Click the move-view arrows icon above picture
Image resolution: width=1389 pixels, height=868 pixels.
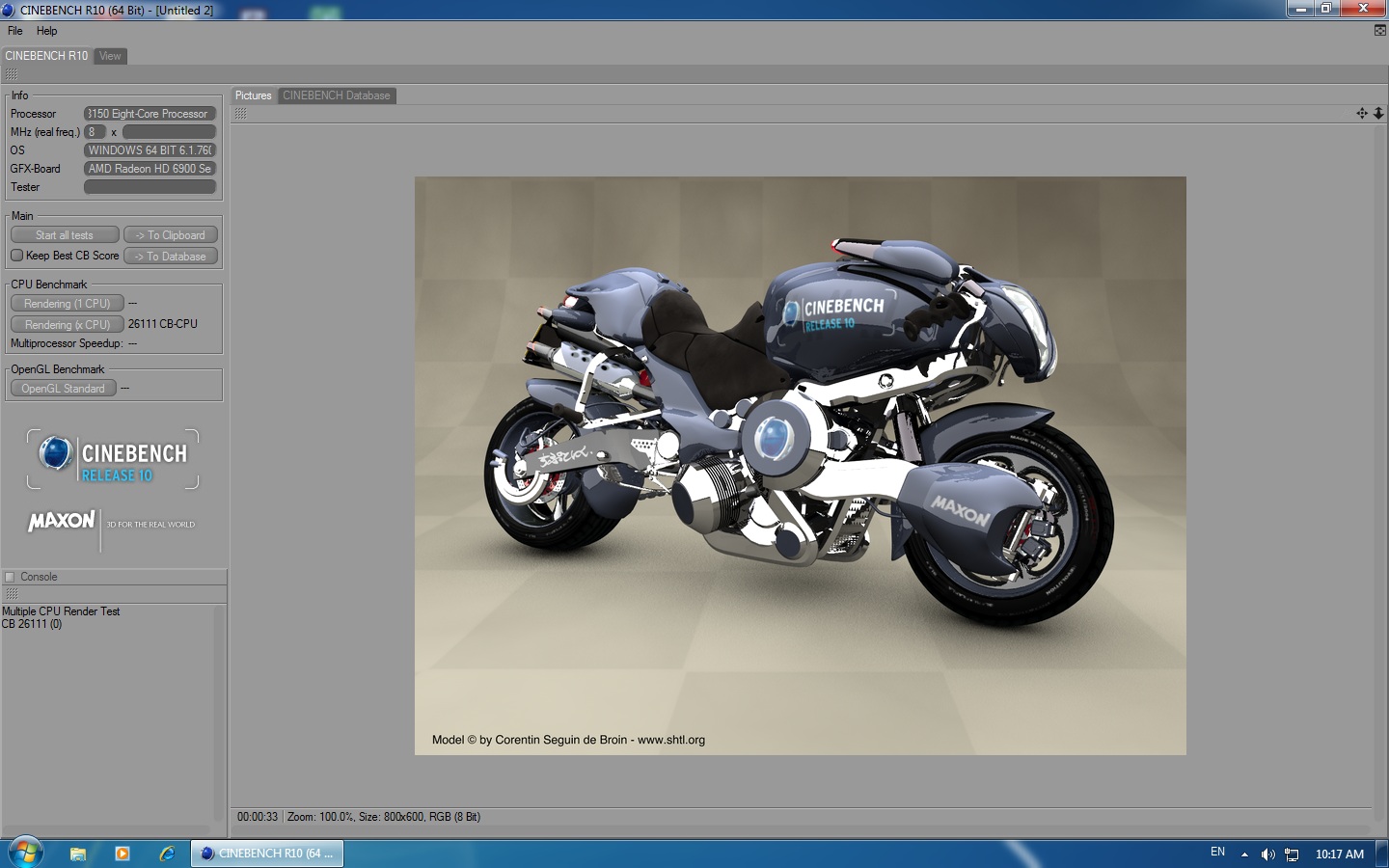[1362, 114]
